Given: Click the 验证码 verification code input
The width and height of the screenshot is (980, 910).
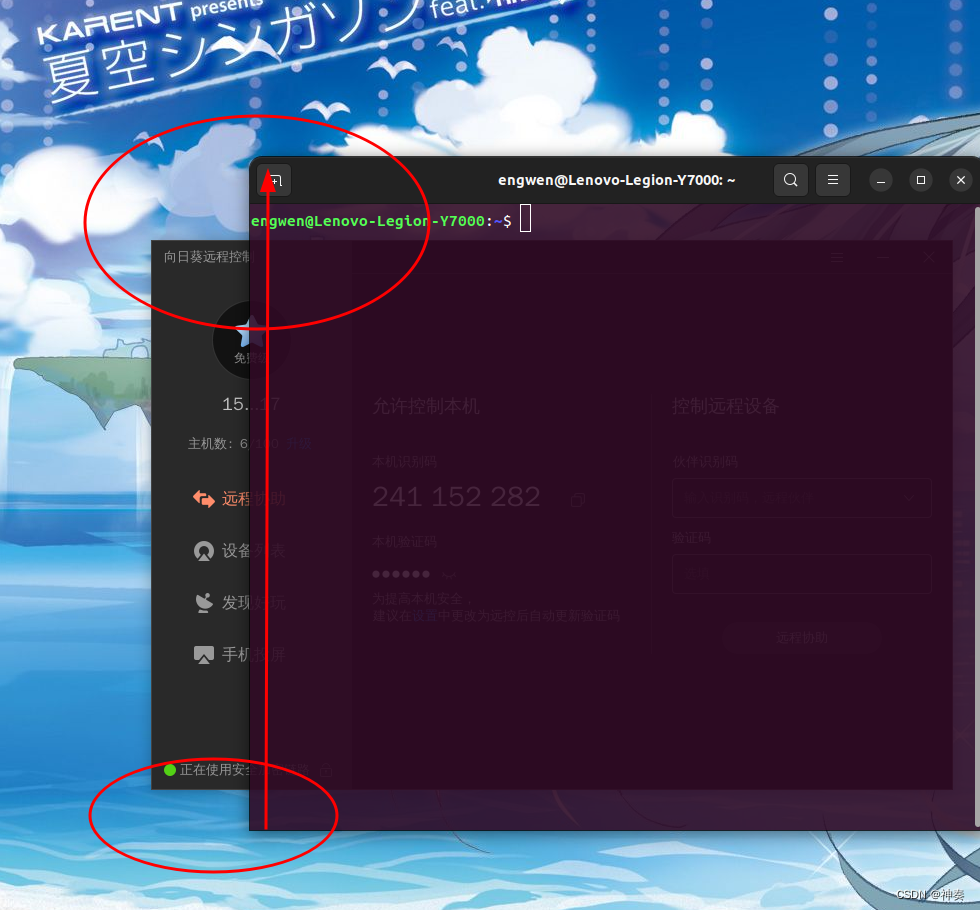Looking at the screenshot, I should (802, 574).
